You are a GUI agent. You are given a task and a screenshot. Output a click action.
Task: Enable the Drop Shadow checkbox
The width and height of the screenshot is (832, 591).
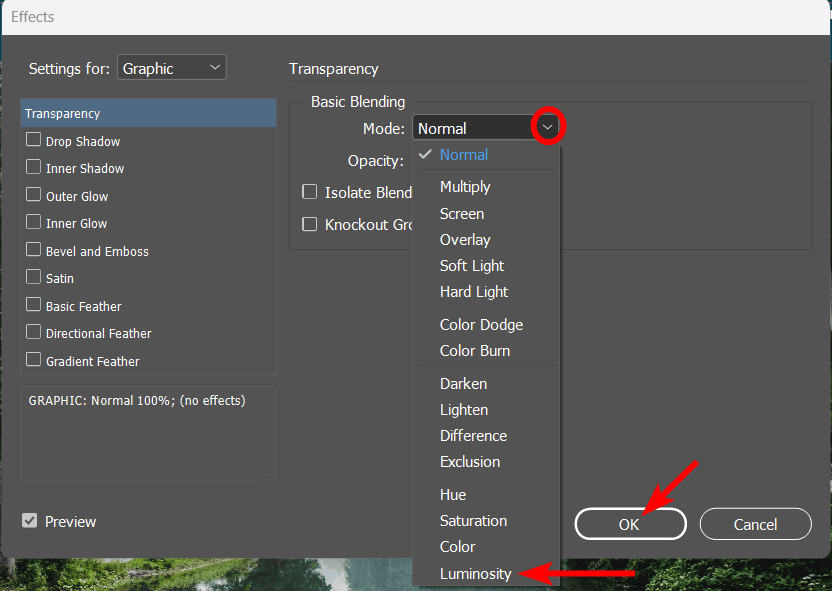coord(34,141)
